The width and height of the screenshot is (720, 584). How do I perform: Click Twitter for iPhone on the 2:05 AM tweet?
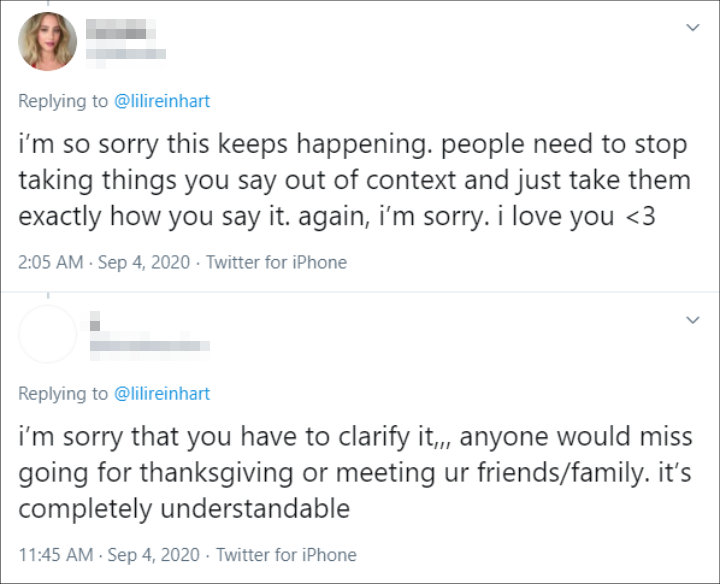[x=276, y=263]
